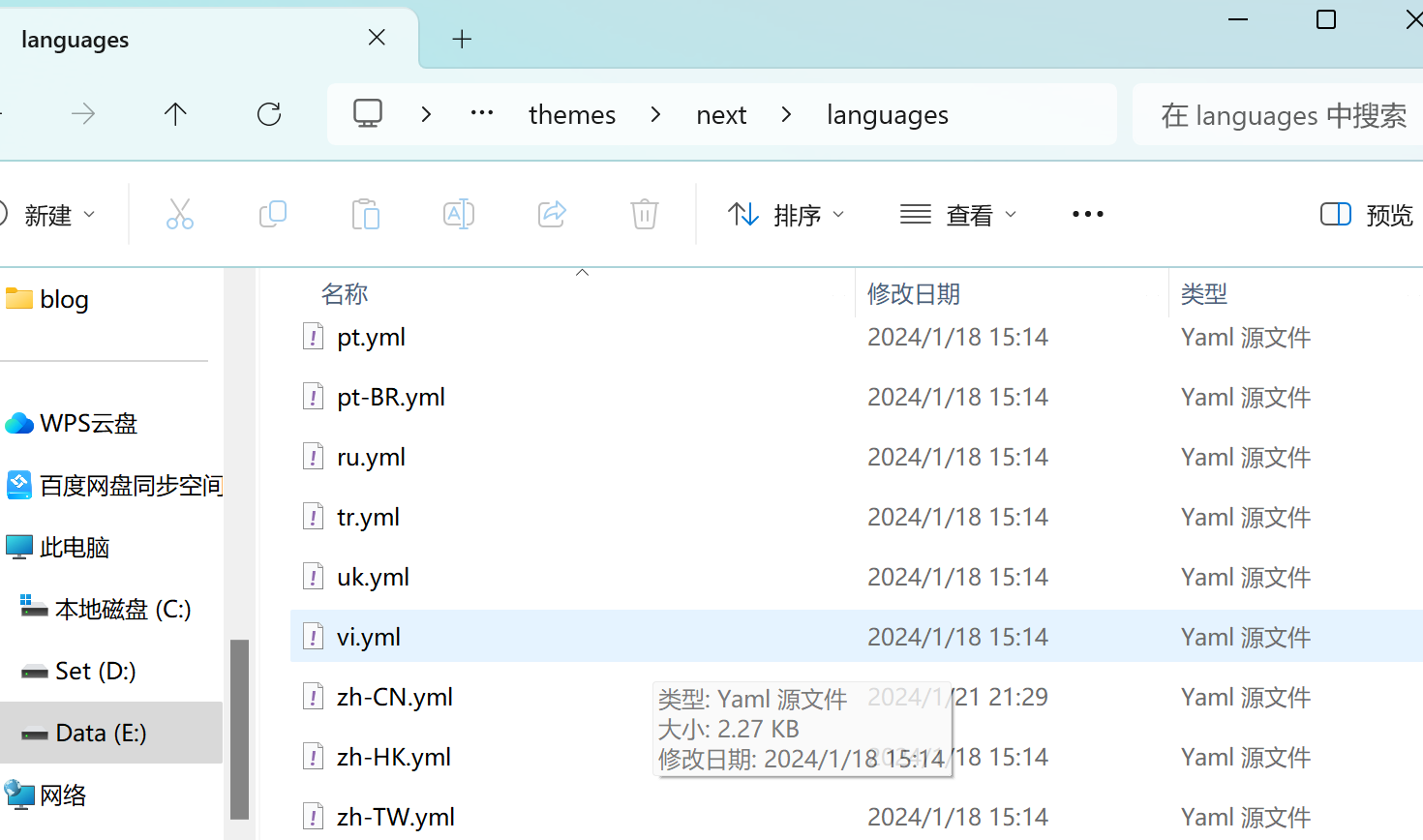This screenshot has height=840, width=1423.
Task: Click the languages search box
Action: (x=1283, y=115)
